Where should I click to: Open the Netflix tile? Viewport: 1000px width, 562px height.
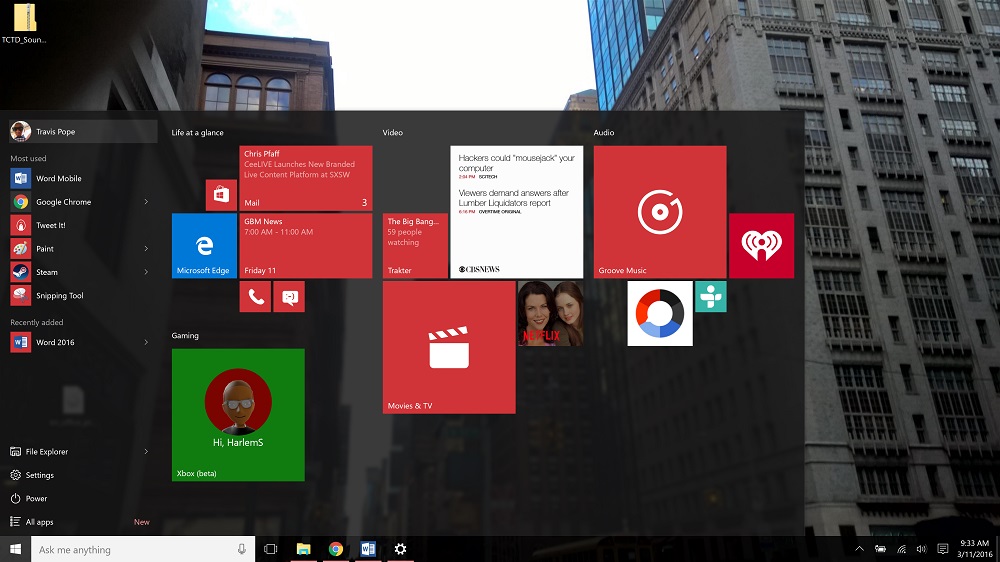[550, 313]
